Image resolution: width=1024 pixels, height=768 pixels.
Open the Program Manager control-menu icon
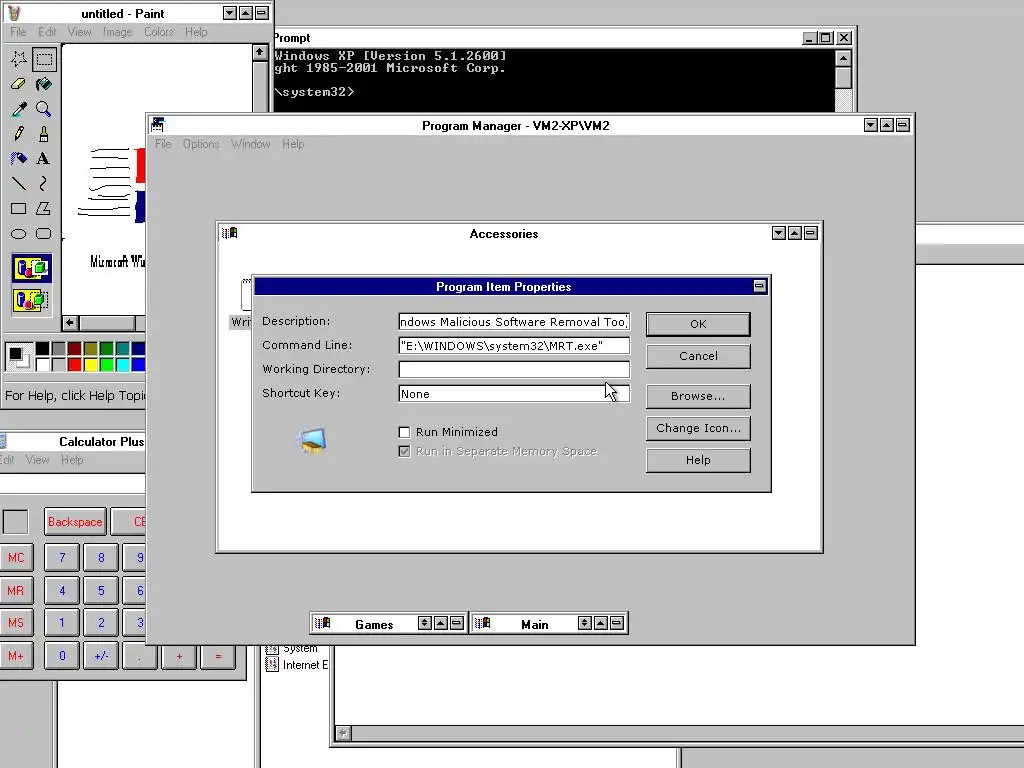(157, 125)
